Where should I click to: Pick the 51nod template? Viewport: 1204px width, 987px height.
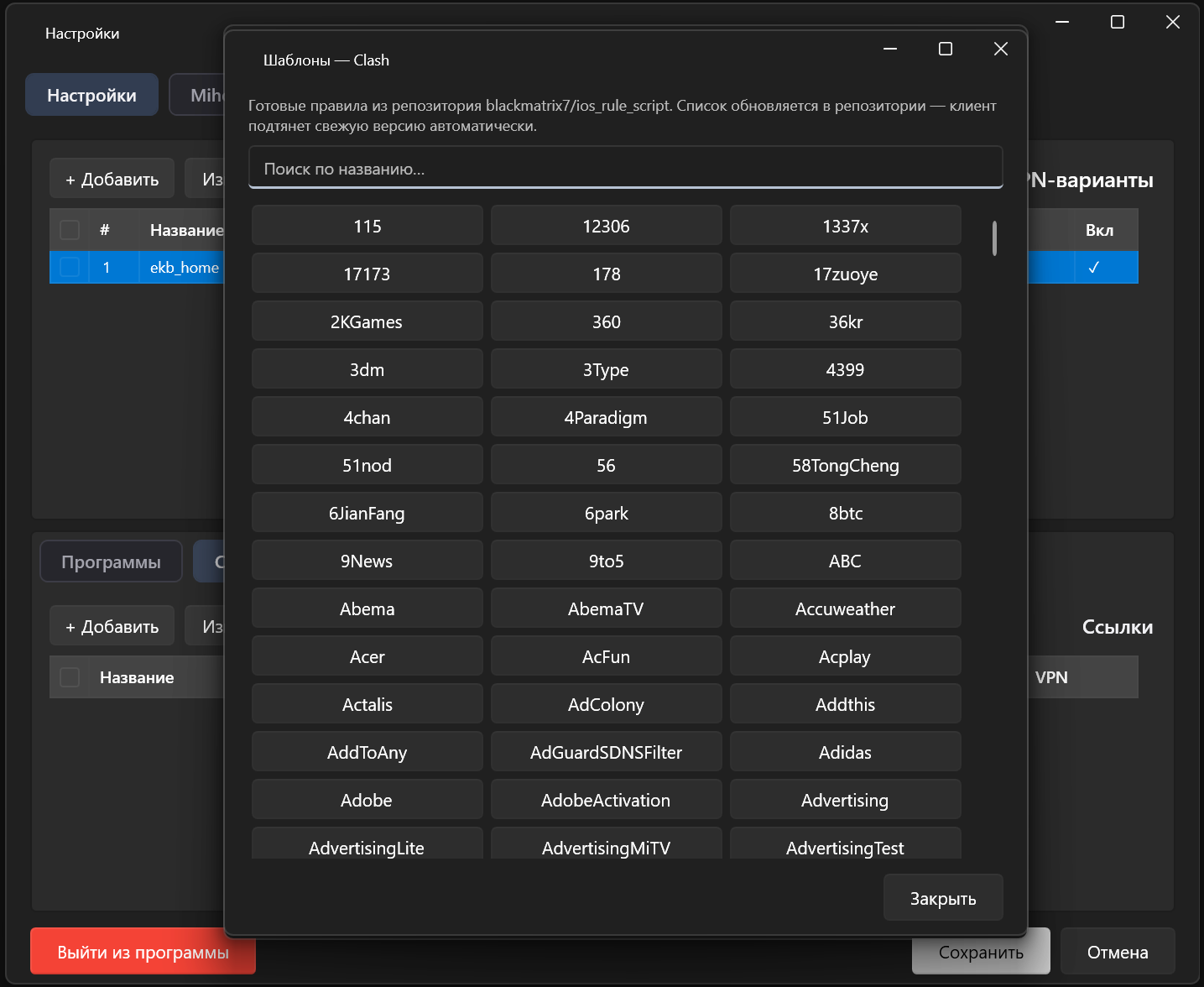click(367, 465)
